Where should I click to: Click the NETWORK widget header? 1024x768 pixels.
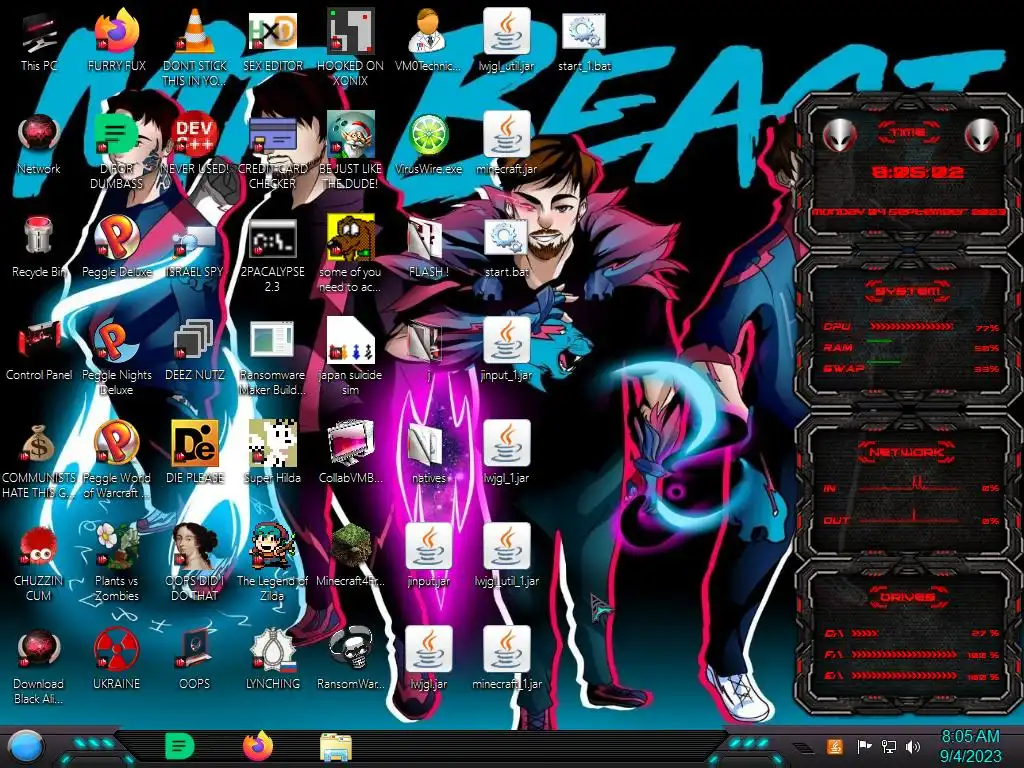[x=907, y=451]
